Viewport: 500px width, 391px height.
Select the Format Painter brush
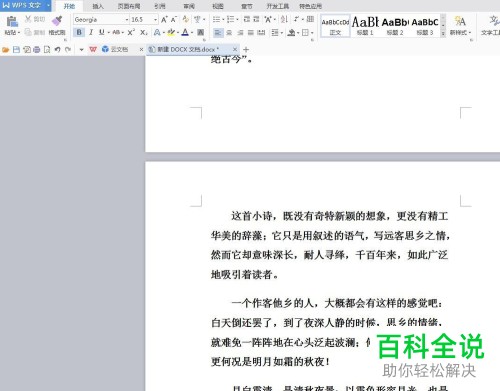click(x=57, y=21)
